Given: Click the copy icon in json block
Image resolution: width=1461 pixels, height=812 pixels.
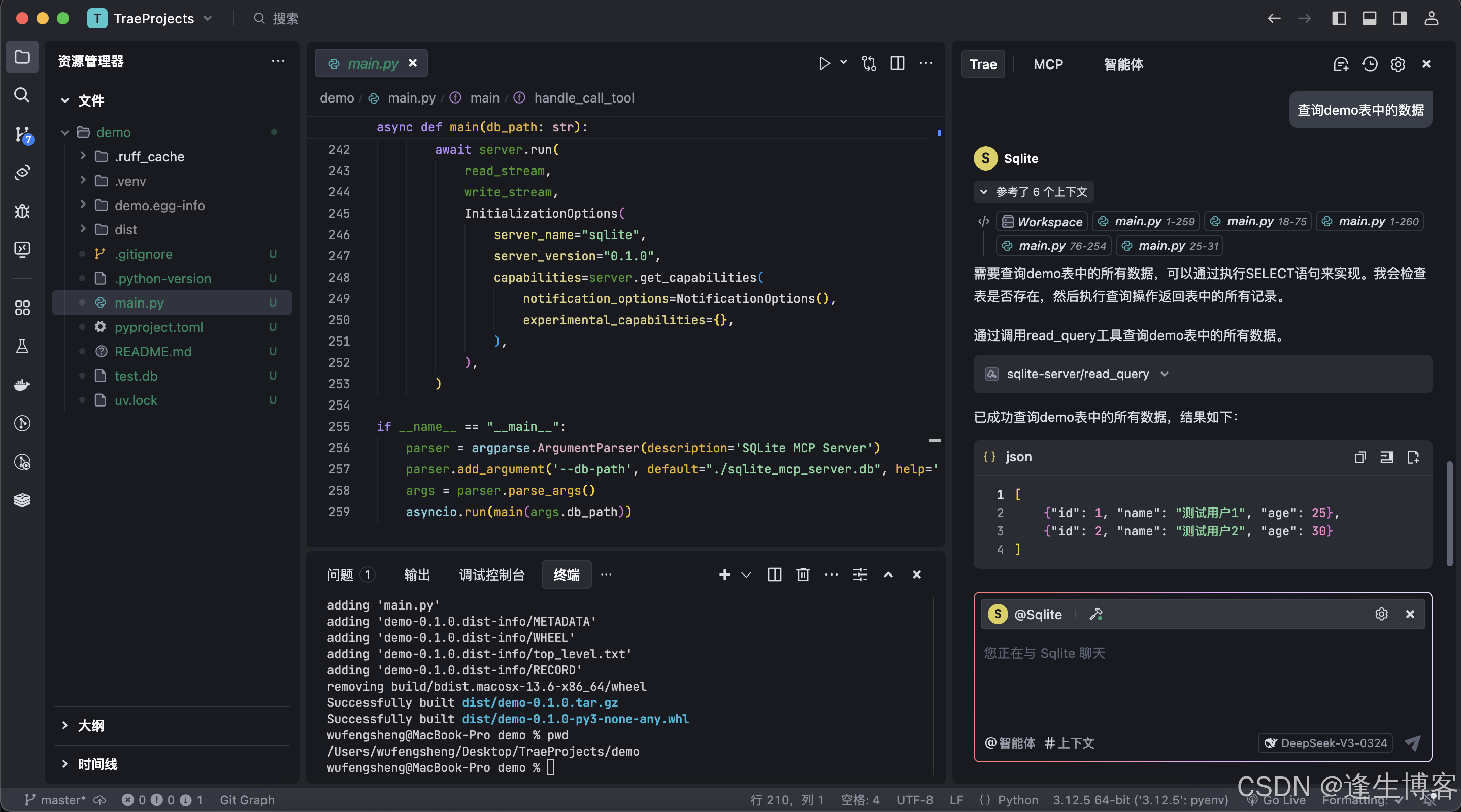Looking at the screenshot, I should click(x=1360, y=457).
